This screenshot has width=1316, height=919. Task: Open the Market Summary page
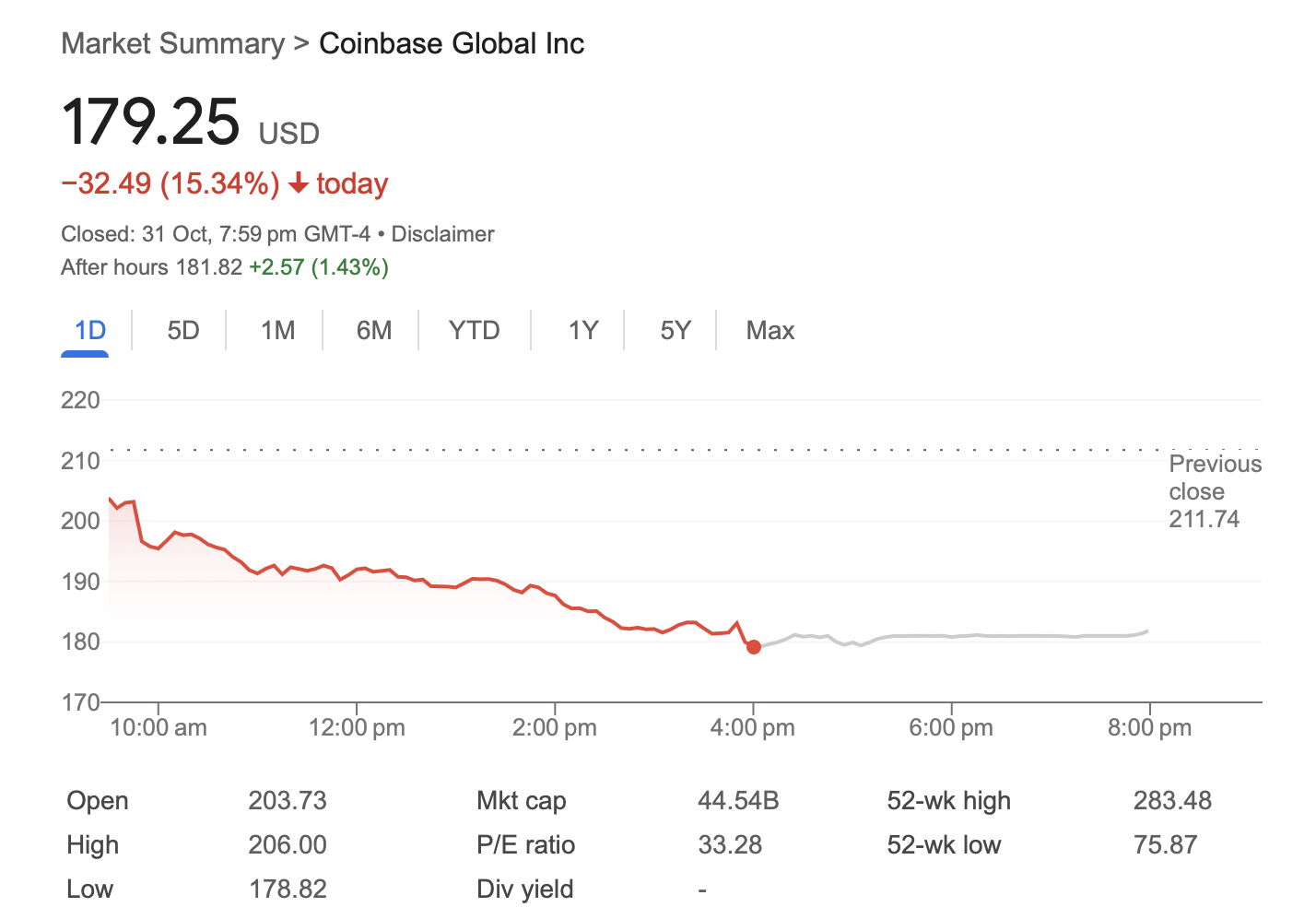[x=171, y=43]
